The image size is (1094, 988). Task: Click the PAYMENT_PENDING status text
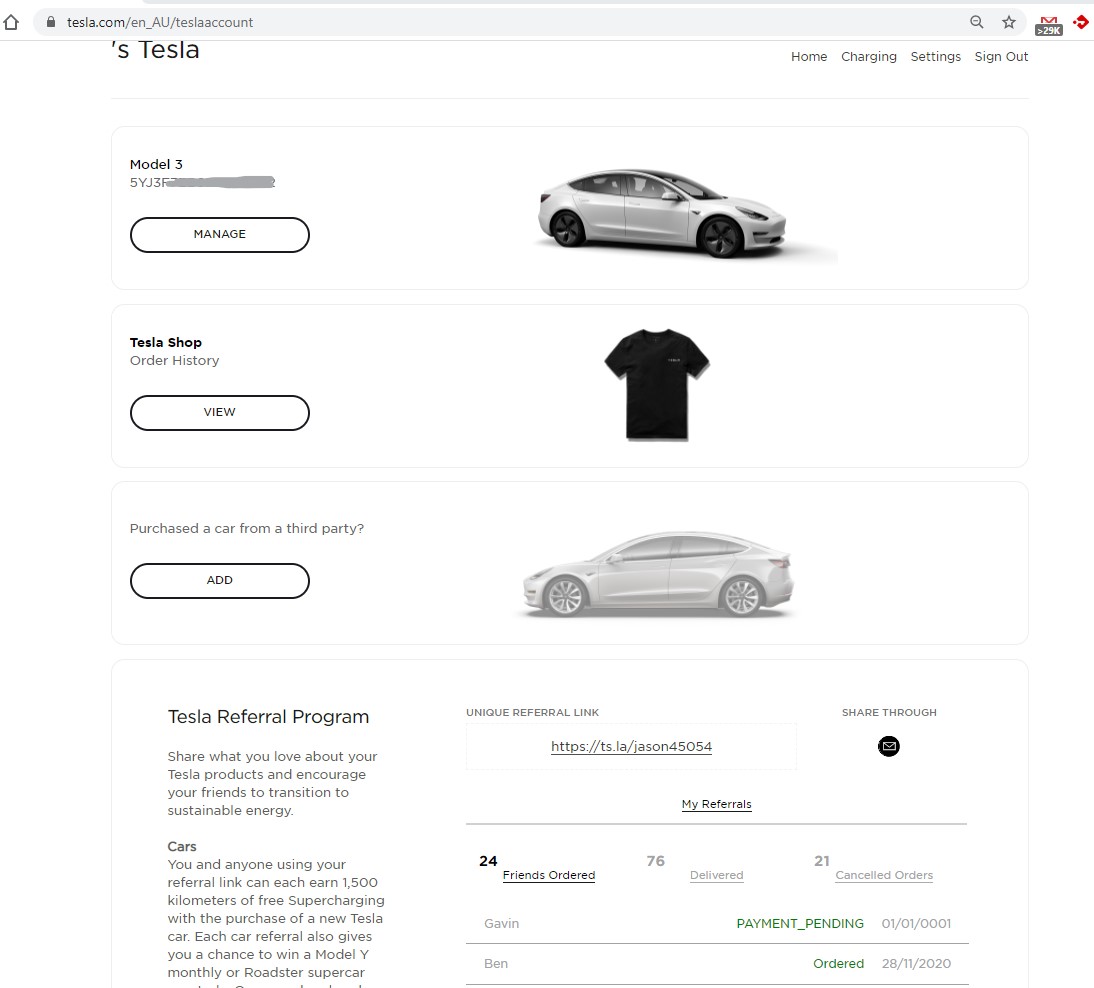[x=800, y=924]
